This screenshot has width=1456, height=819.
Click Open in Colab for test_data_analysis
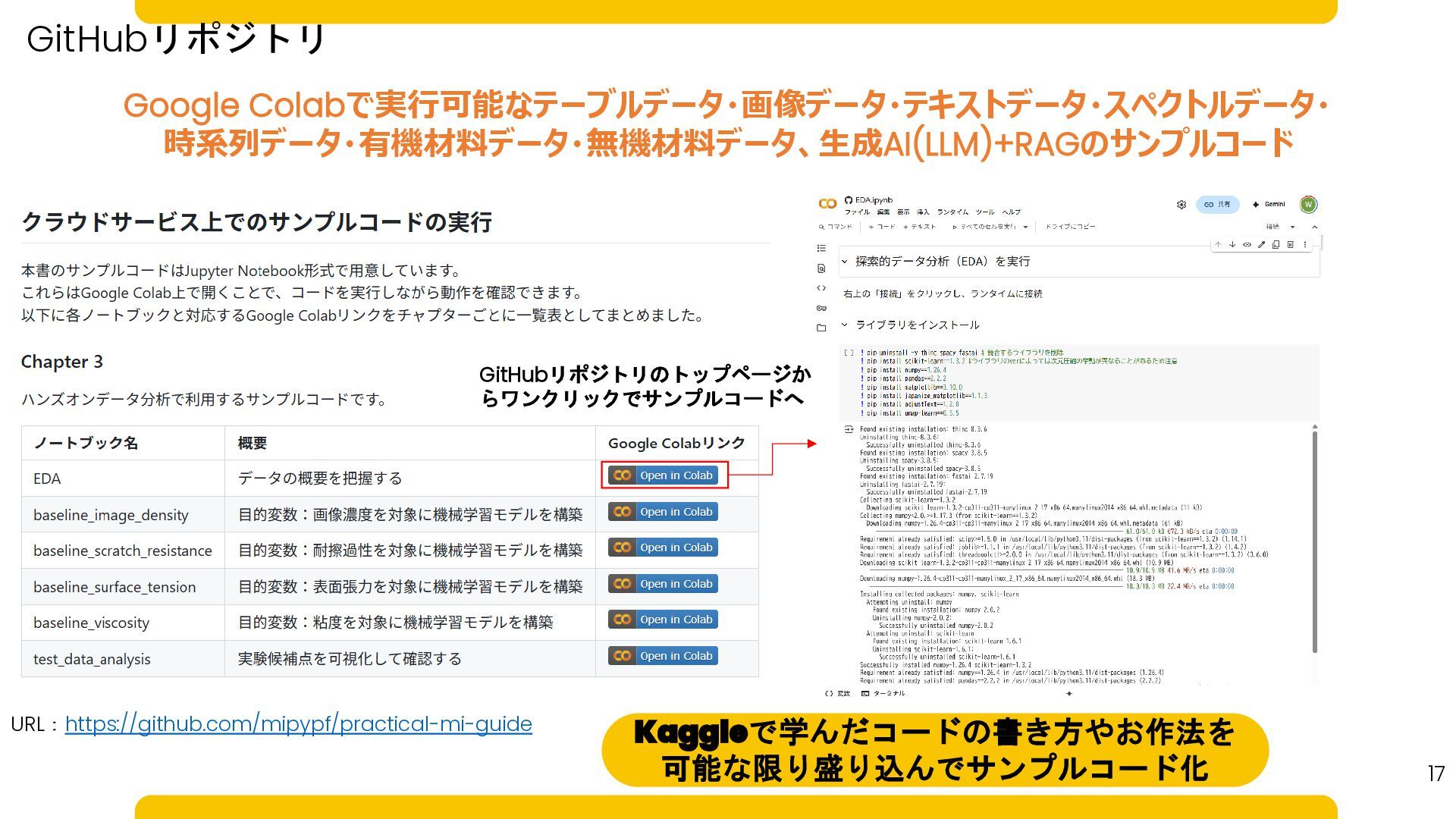point(663,656)
